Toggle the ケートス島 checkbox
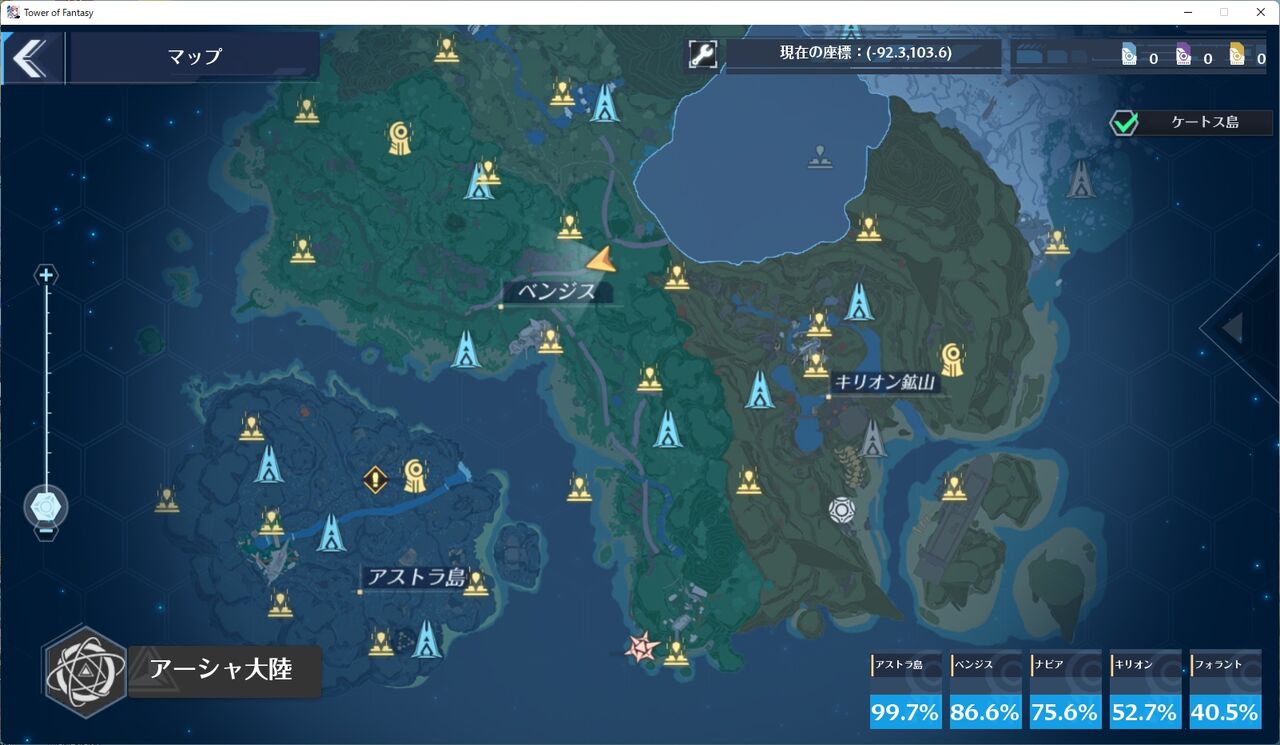1280x745 pixels. coord(1126,123)
